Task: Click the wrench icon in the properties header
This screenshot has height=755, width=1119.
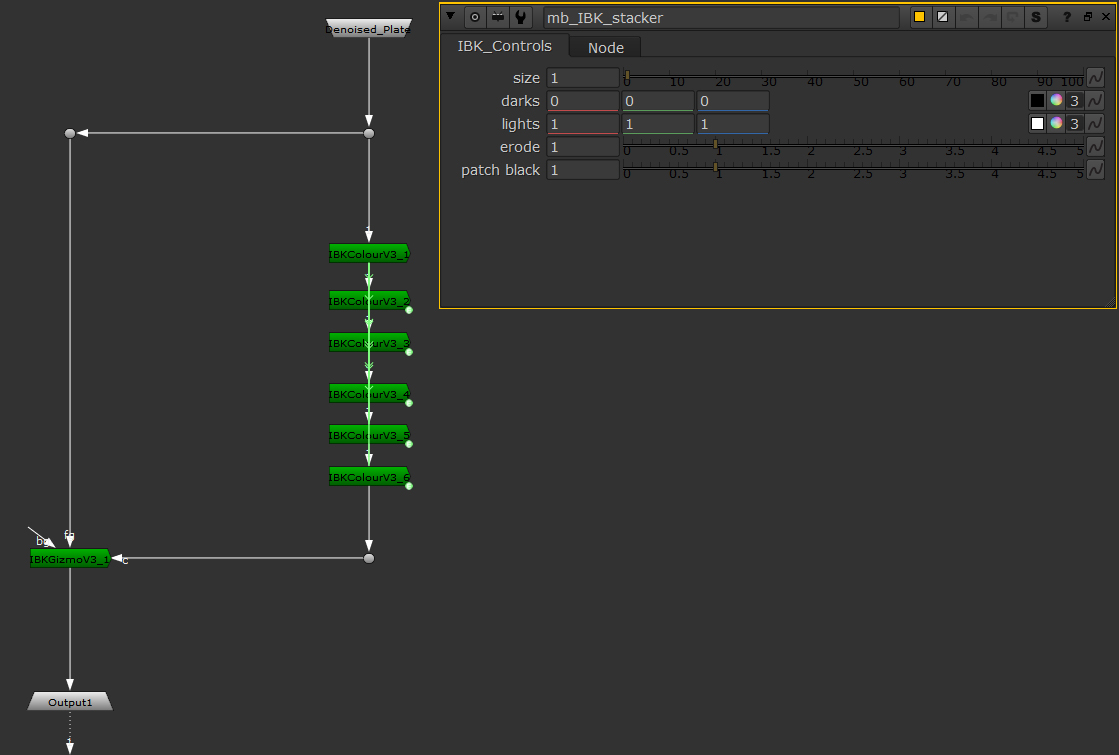Action: coord(520,16)
